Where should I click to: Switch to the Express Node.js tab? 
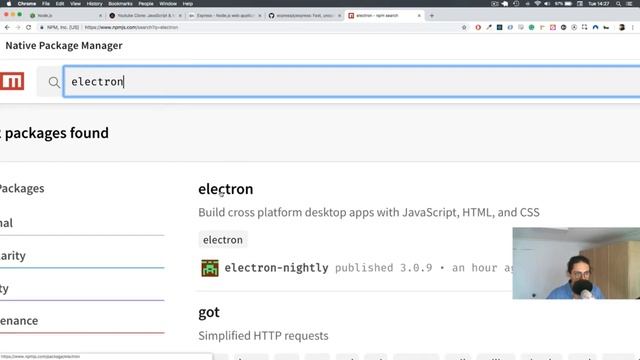224,16
